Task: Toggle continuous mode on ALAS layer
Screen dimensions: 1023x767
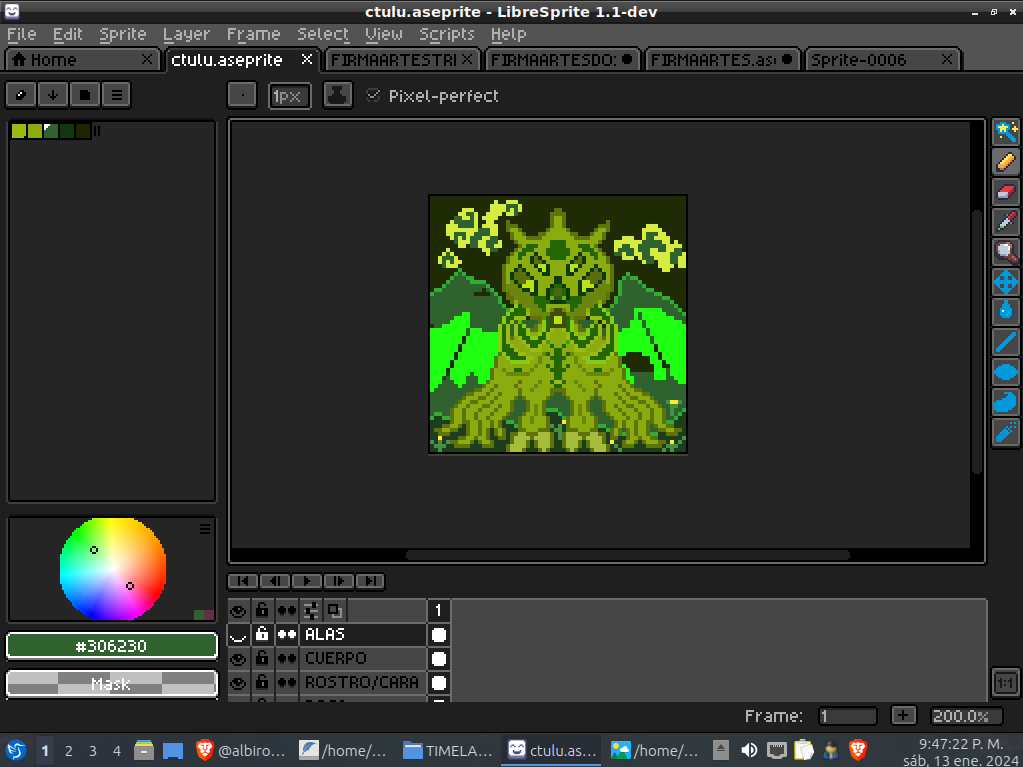Action: tap(287, 635)
